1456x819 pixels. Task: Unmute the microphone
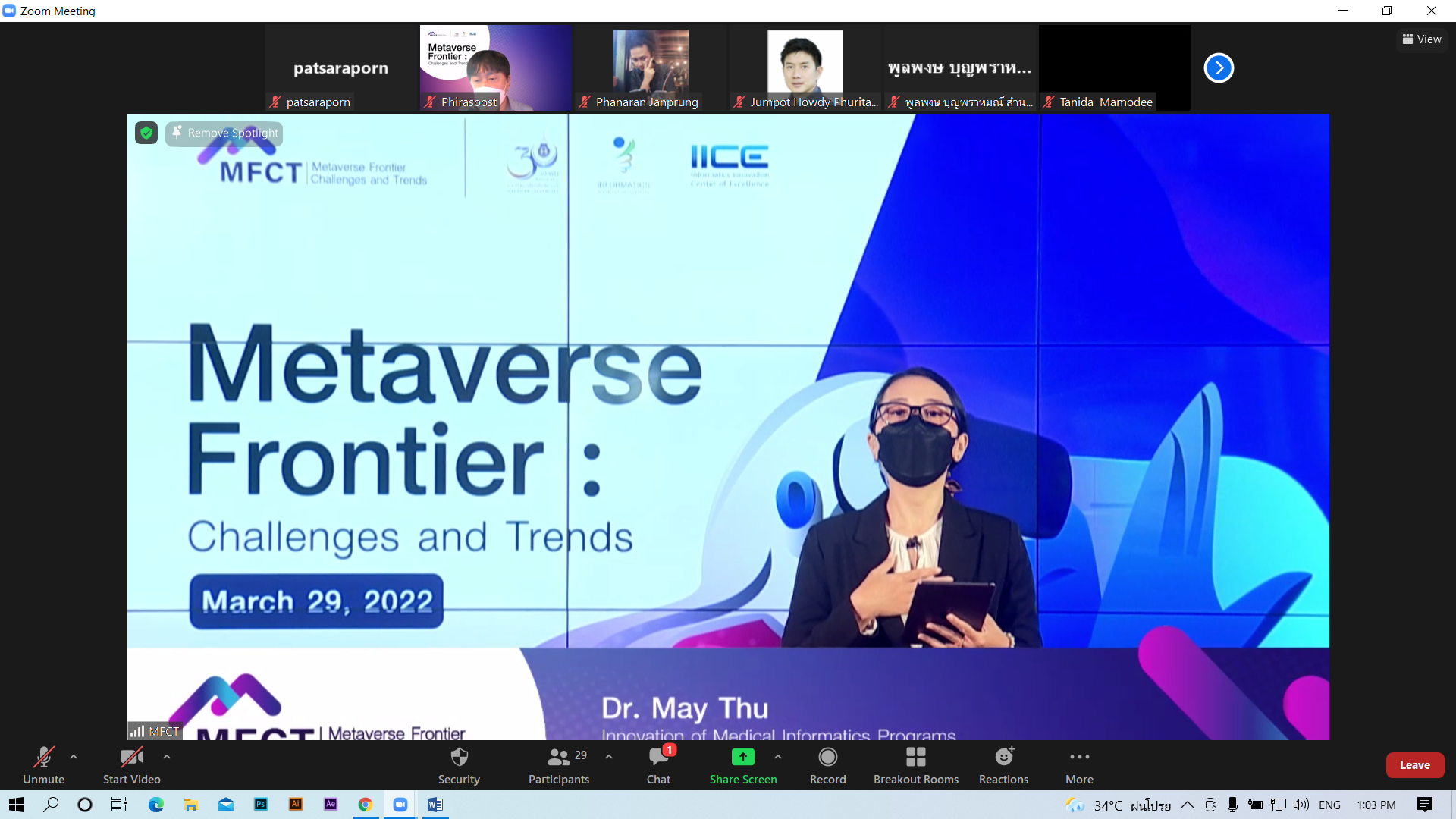[x=43, y=765]
